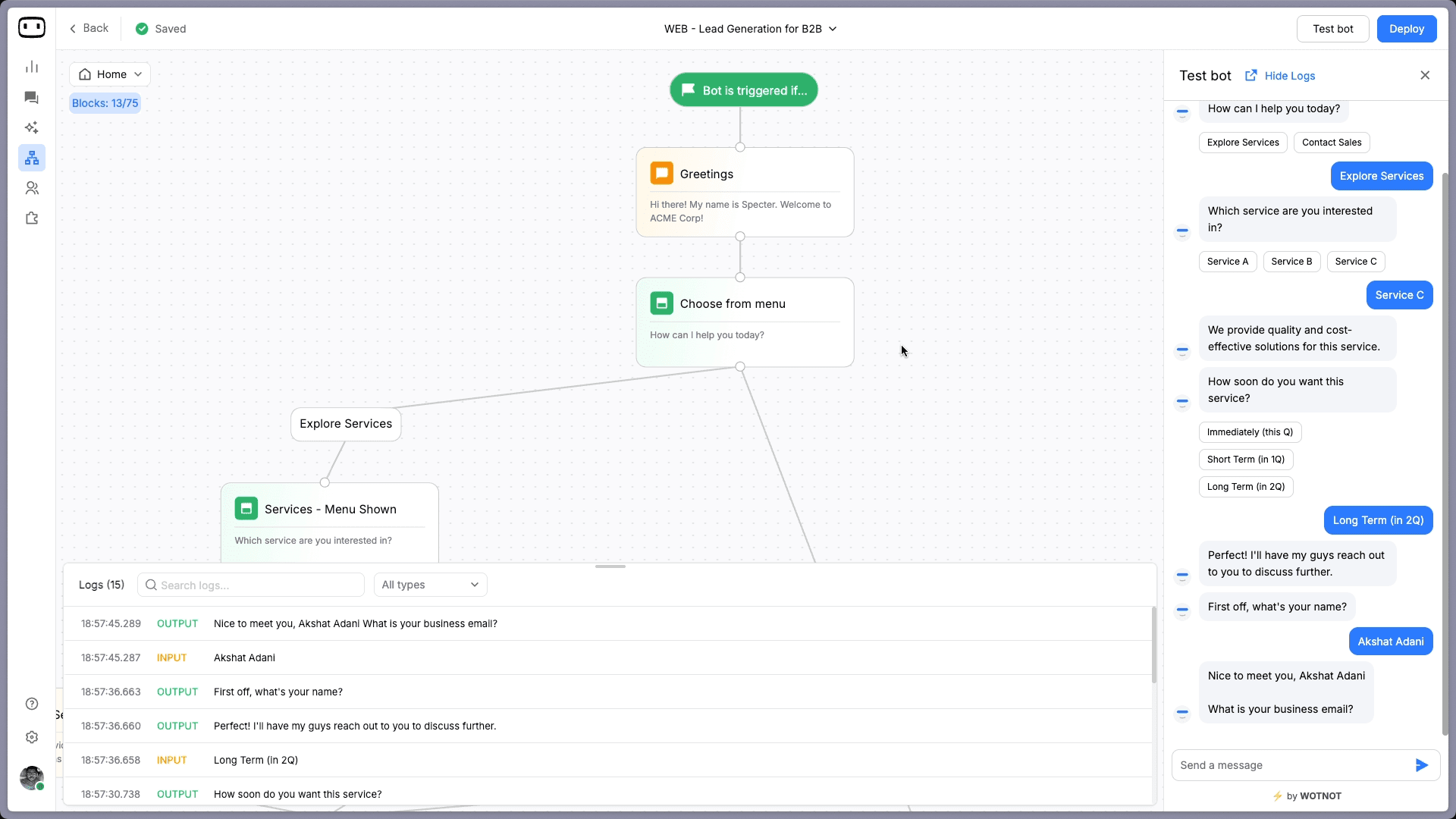Open the AI sparkle sidebar icon

[31, 127]
